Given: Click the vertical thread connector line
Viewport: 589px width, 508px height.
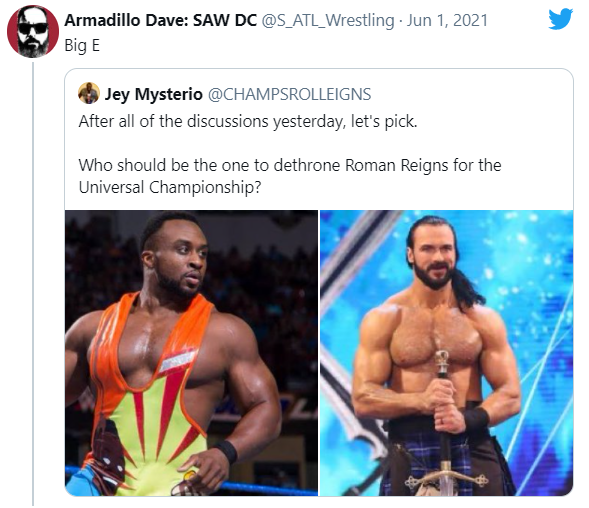Looking at the screenshot, I should [33, 284].
